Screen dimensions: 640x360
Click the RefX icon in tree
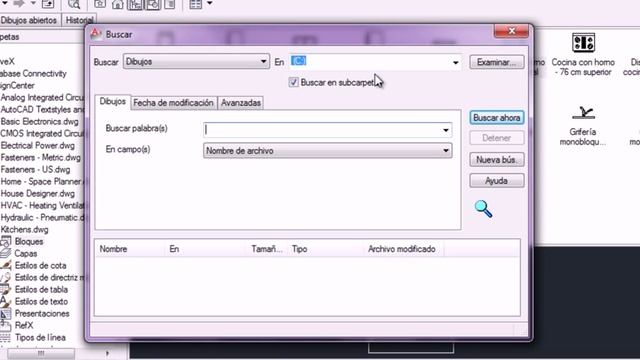(x=5, y=325)
